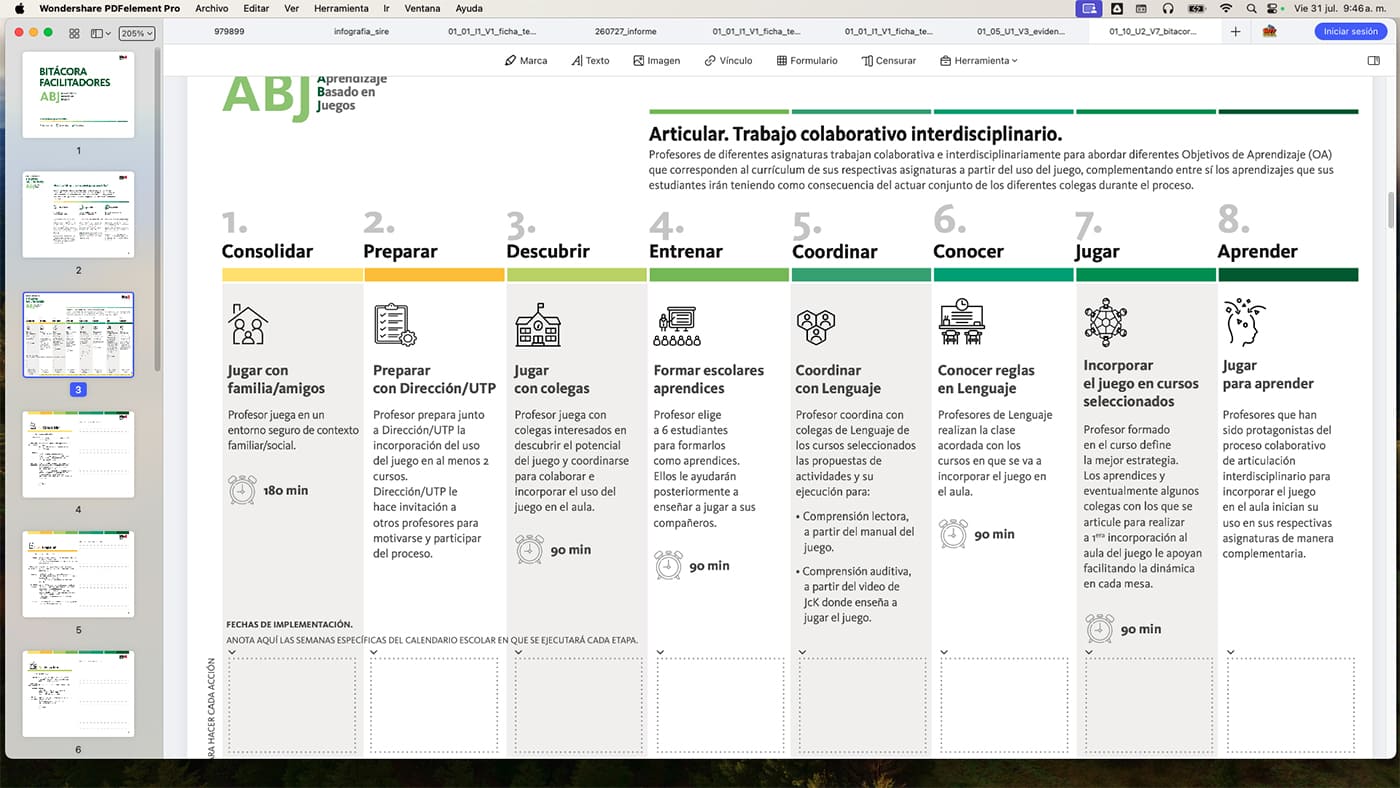1400x788 pixels.
Task: Open the Ayuda menu
Action: pyautogui.click(x=468, y=8)
